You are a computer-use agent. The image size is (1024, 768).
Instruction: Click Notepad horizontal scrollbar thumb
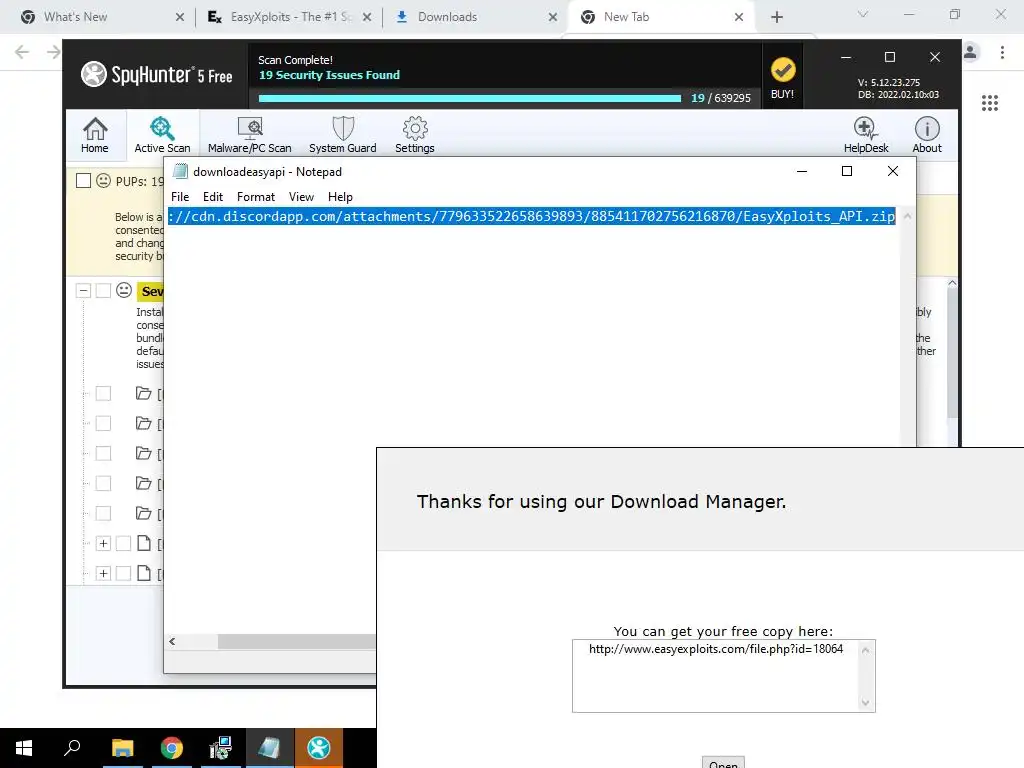click(x=296, y=641)
